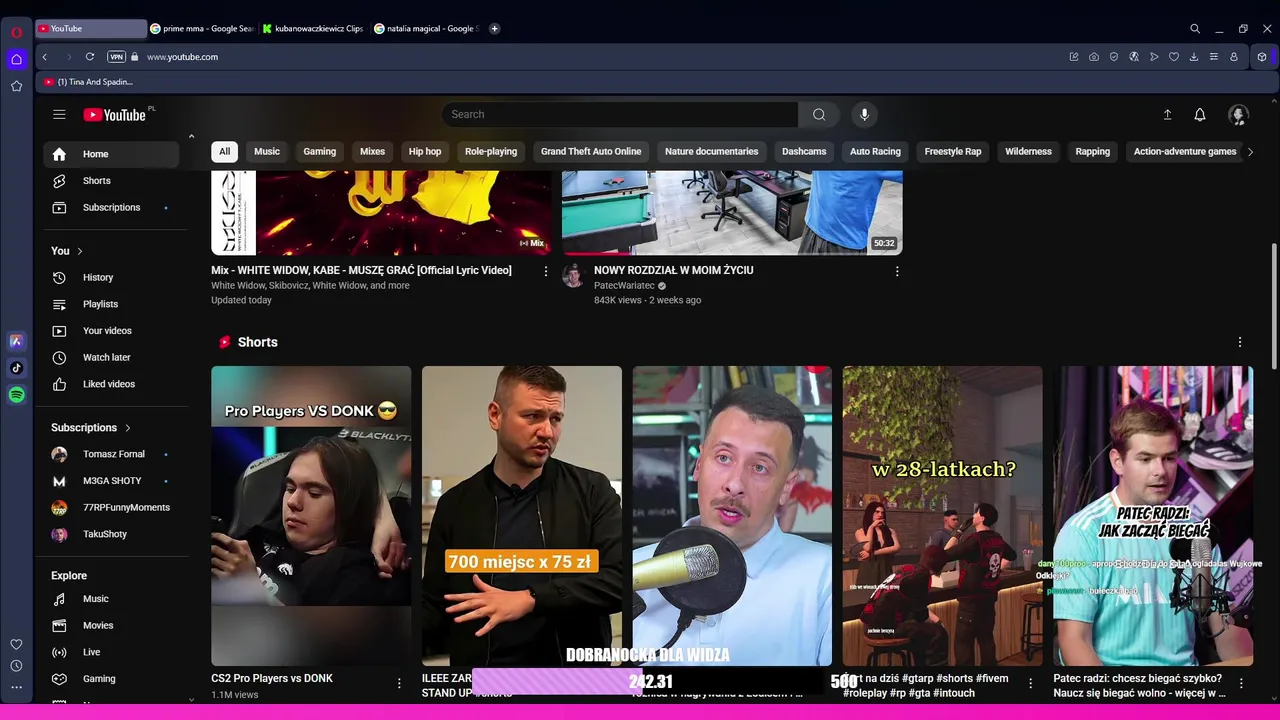The image size is (1280, 720).
Task: Search open tabs with magnifier icon
Action: [1195, 29]
